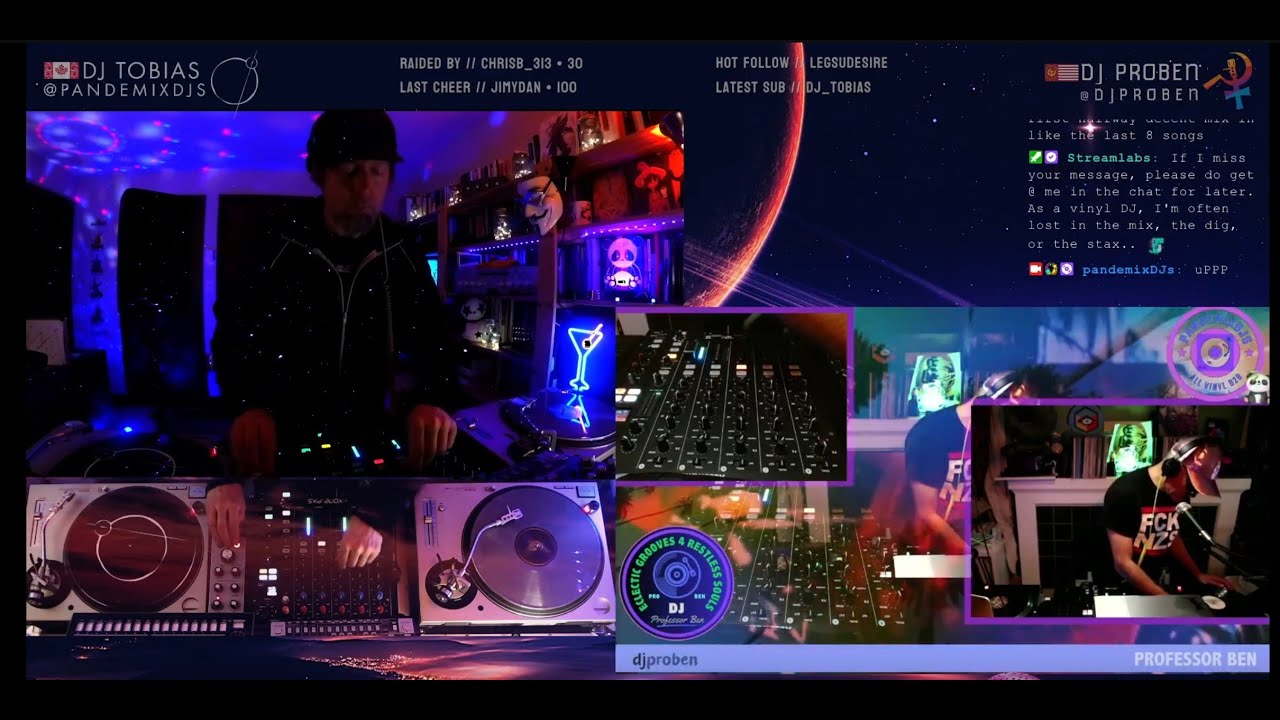Click the Eclectic Grooves 4 Restless Souls logo

[x=677, y=583]
